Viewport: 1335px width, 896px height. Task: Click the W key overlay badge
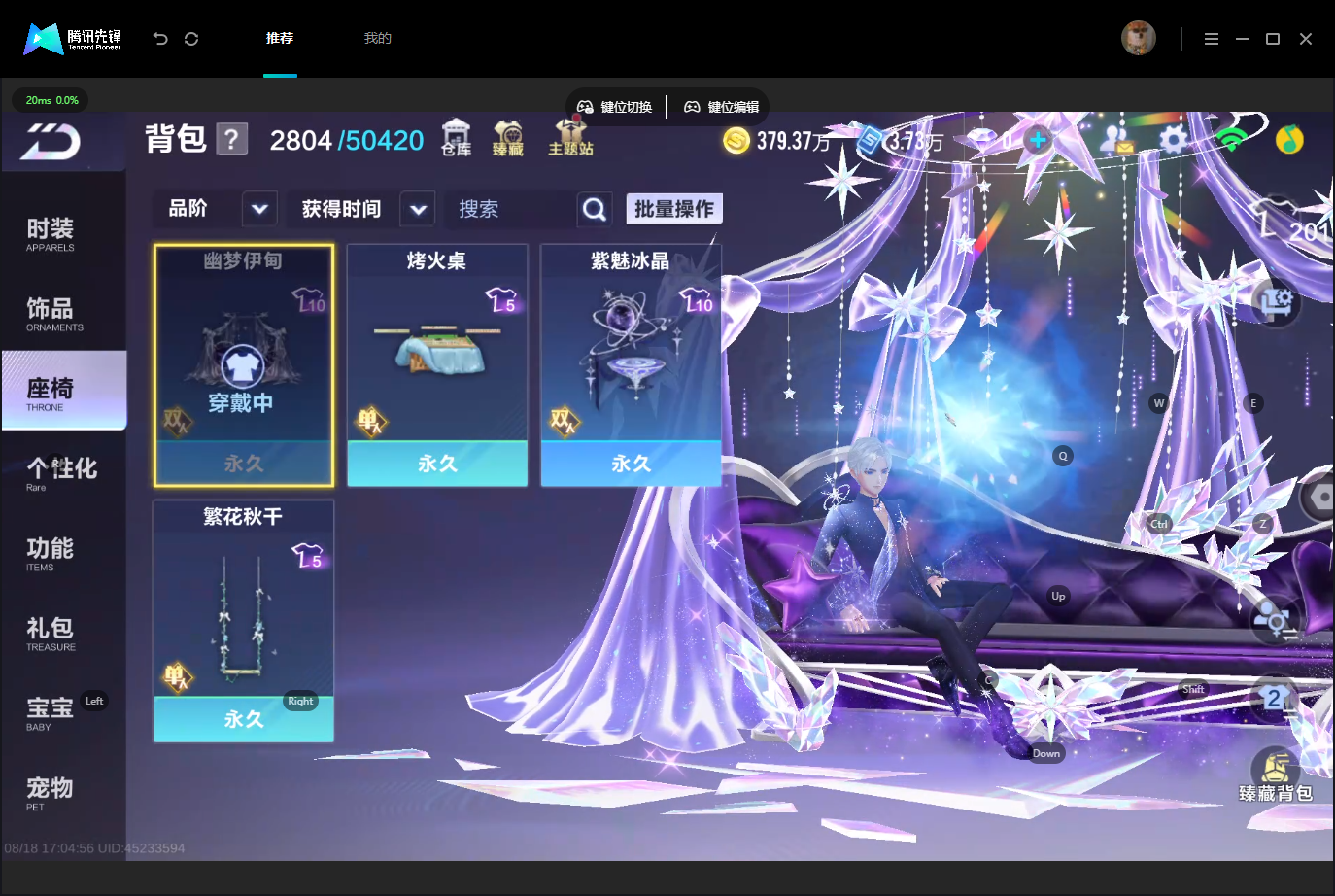click(1158, 403)
